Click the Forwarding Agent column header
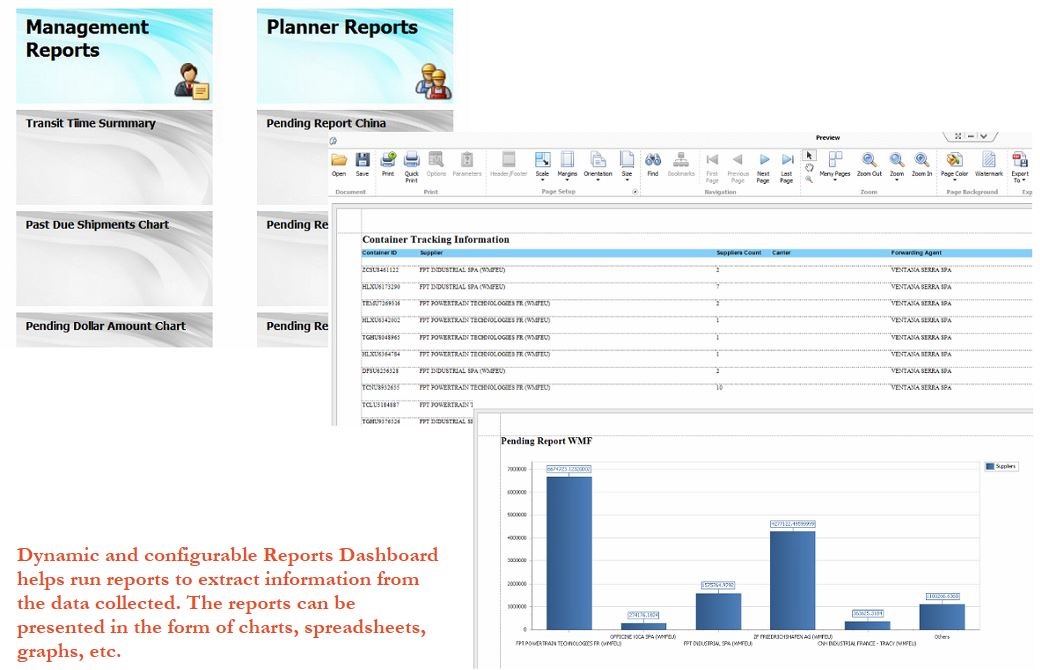1040x670 pixels. (916, 253)
